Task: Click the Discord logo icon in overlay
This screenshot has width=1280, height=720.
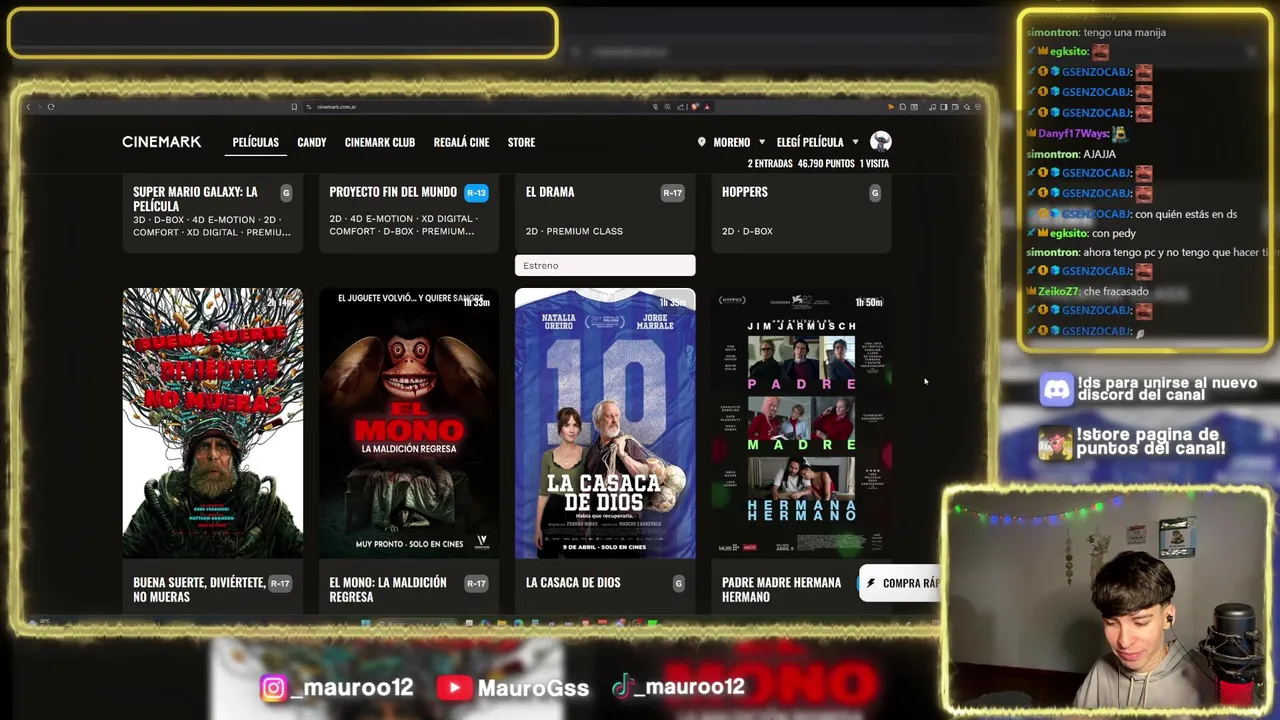Action: click(x=1056, y=389)
